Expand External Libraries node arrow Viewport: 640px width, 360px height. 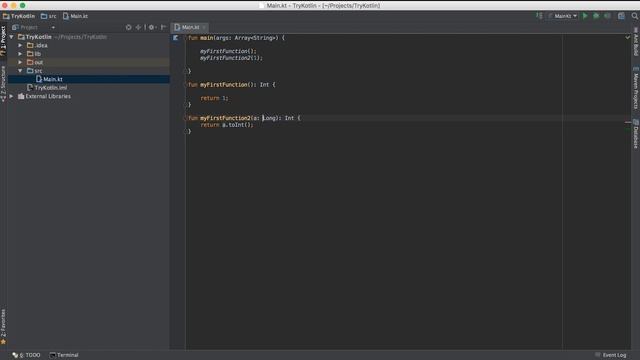(x=11, y=96)
